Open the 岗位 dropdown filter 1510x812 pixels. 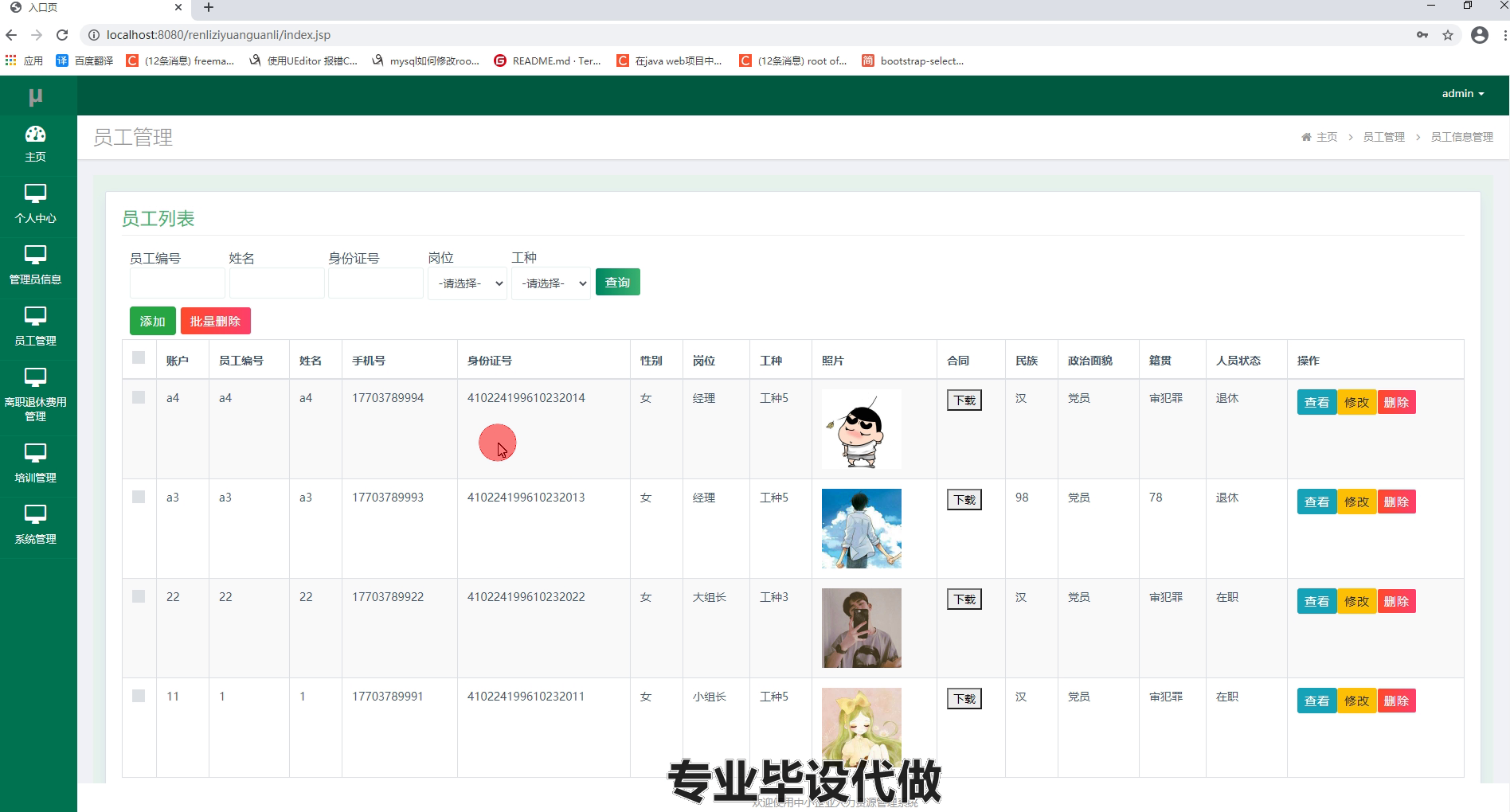point(467,283)
